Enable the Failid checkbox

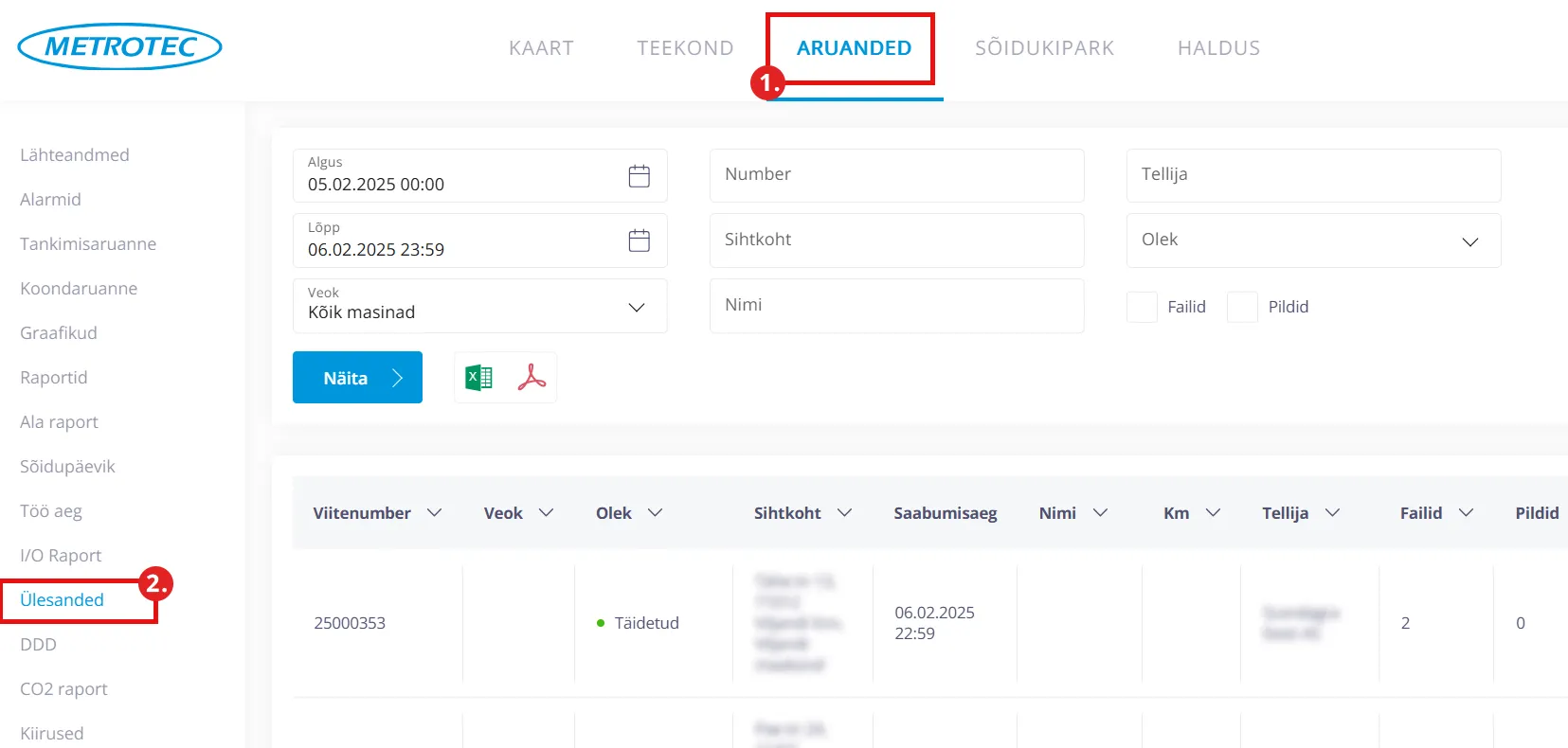[1142, 307]
